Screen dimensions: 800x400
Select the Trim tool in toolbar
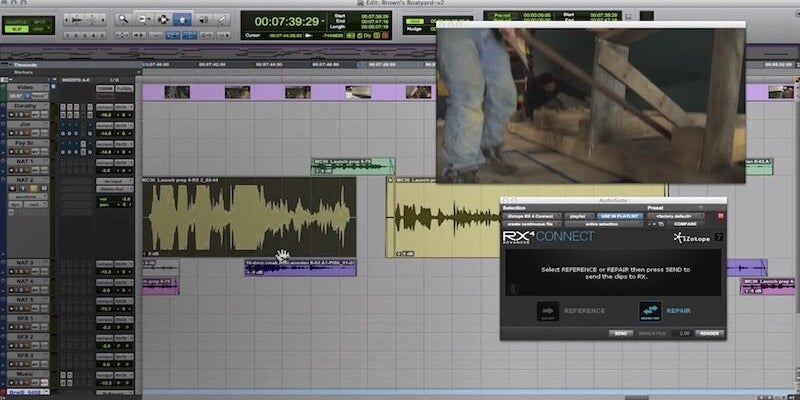[x=143, y=18]
